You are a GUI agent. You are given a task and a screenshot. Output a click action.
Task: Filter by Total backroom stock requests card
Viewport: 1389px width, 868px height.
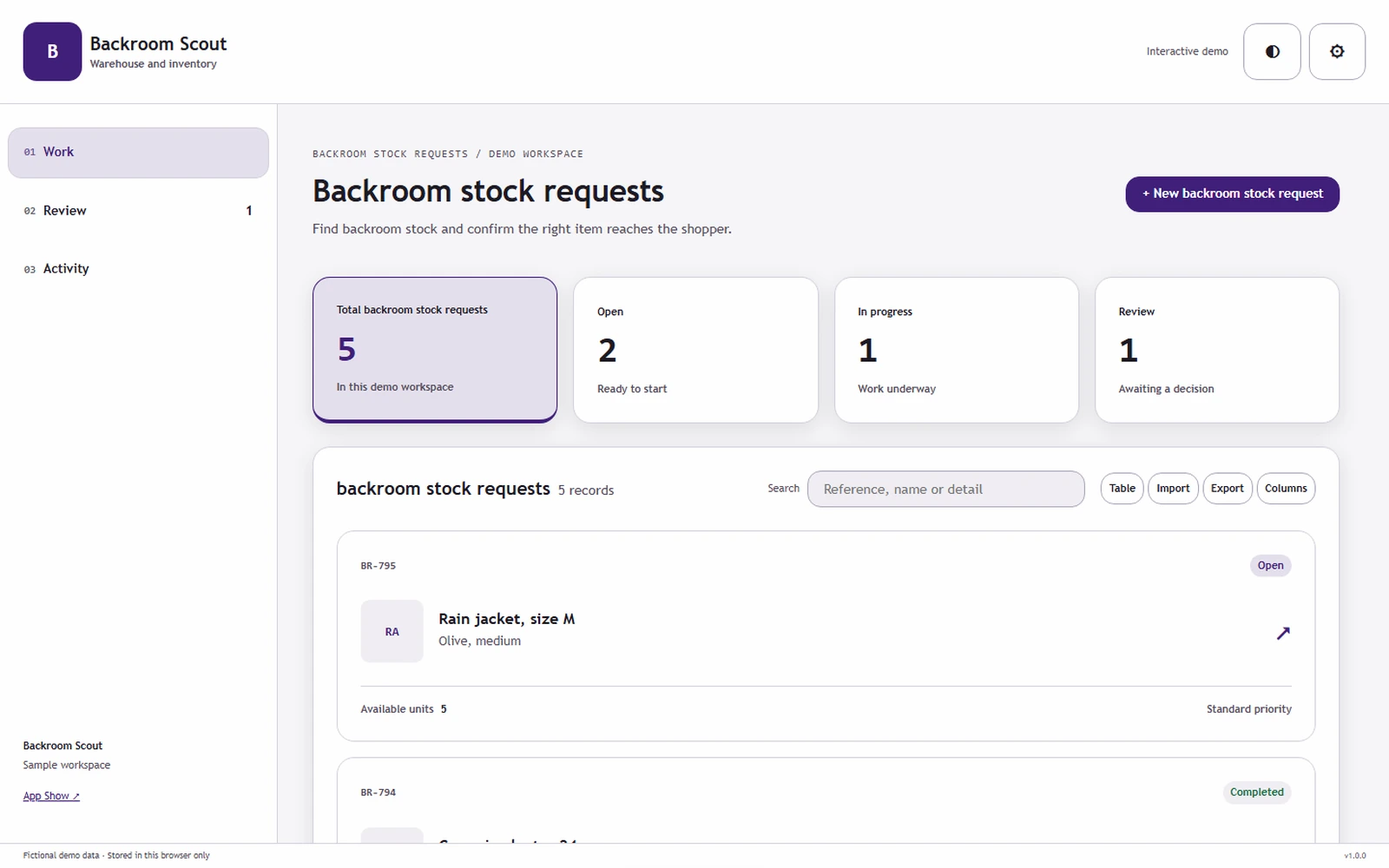click(435, 350)
